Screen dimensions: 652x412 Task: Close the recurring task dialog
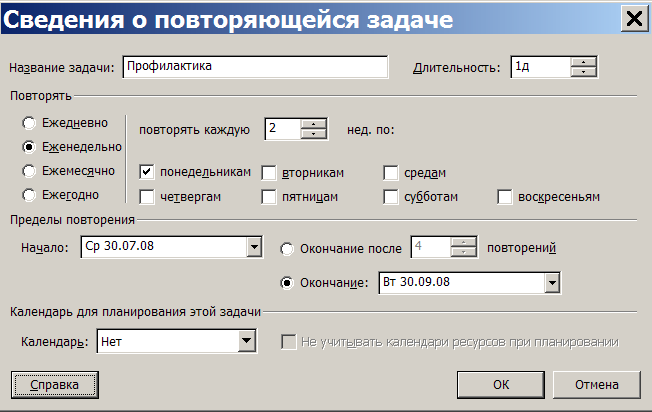coord(634,19)
